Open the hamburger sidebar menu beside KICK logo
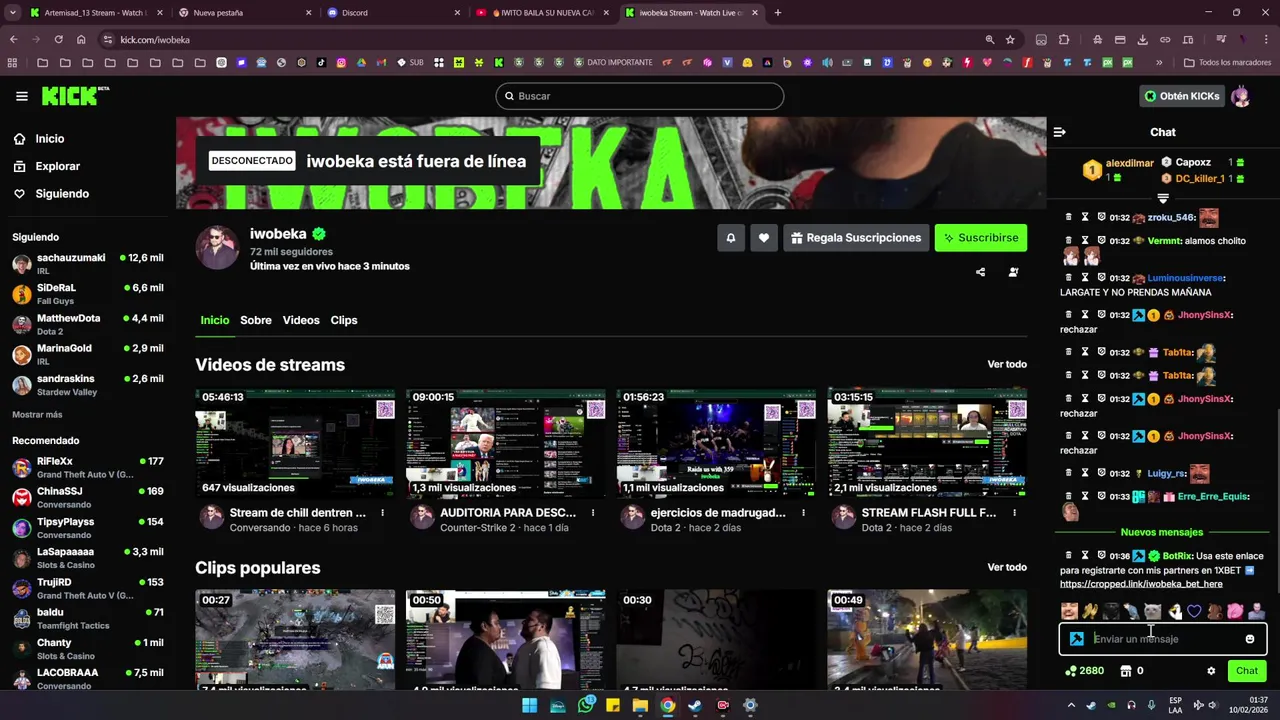The height and width of the screenshot is (720, 1280). (x=22, y=96)
